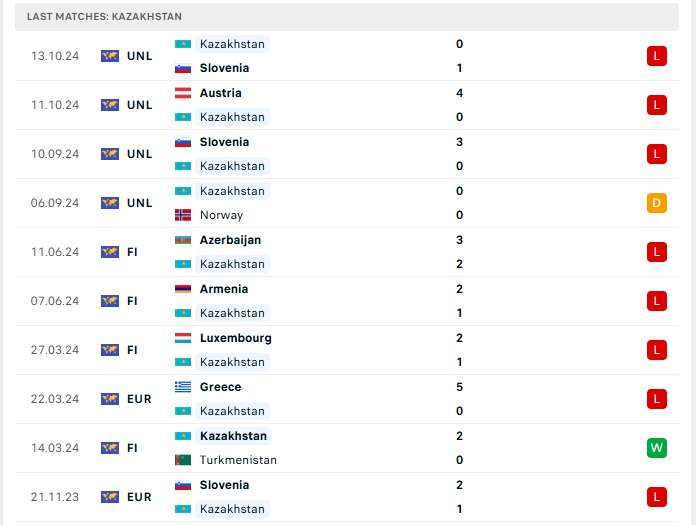This screenshot has width=696, height=525.
Task: Click the Armenia flag icon
Action: pos(183,289)
